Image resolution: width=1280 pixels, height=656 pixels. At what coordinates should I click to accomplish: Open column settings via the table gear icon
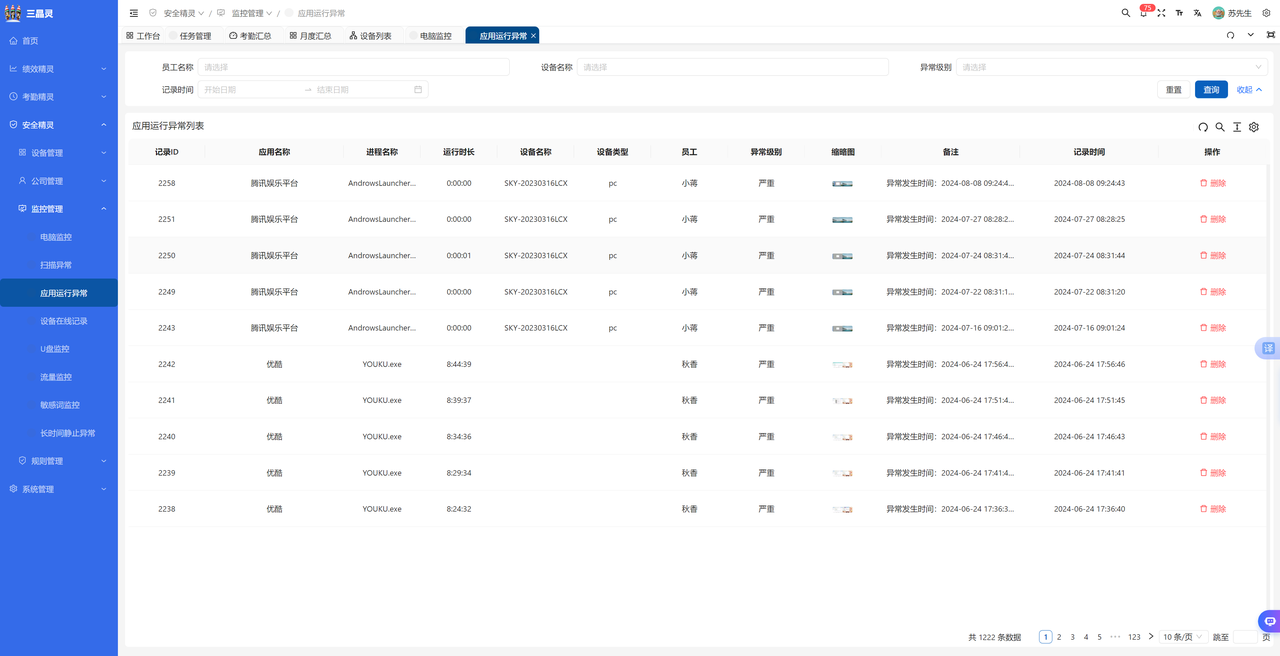[x=1253, y=127]
